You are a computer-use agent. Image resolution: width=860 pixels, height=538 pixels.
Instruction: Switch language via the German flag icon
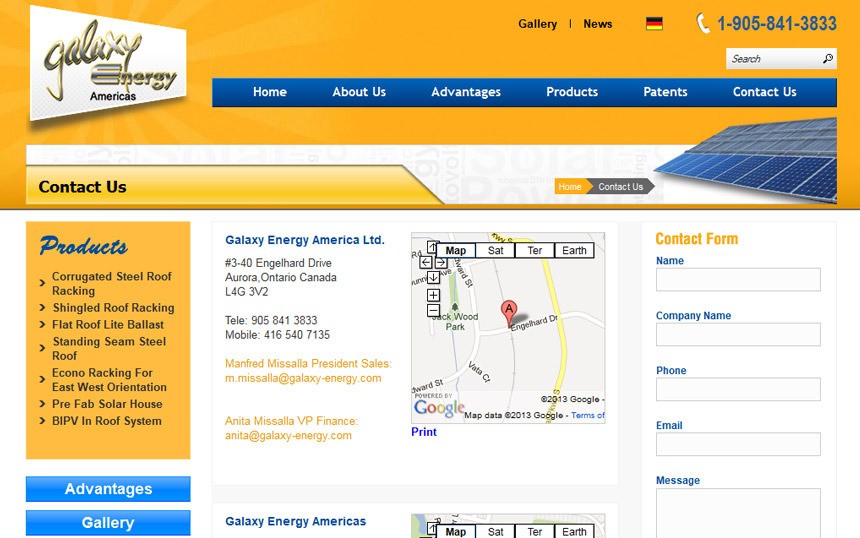point(654,24)
